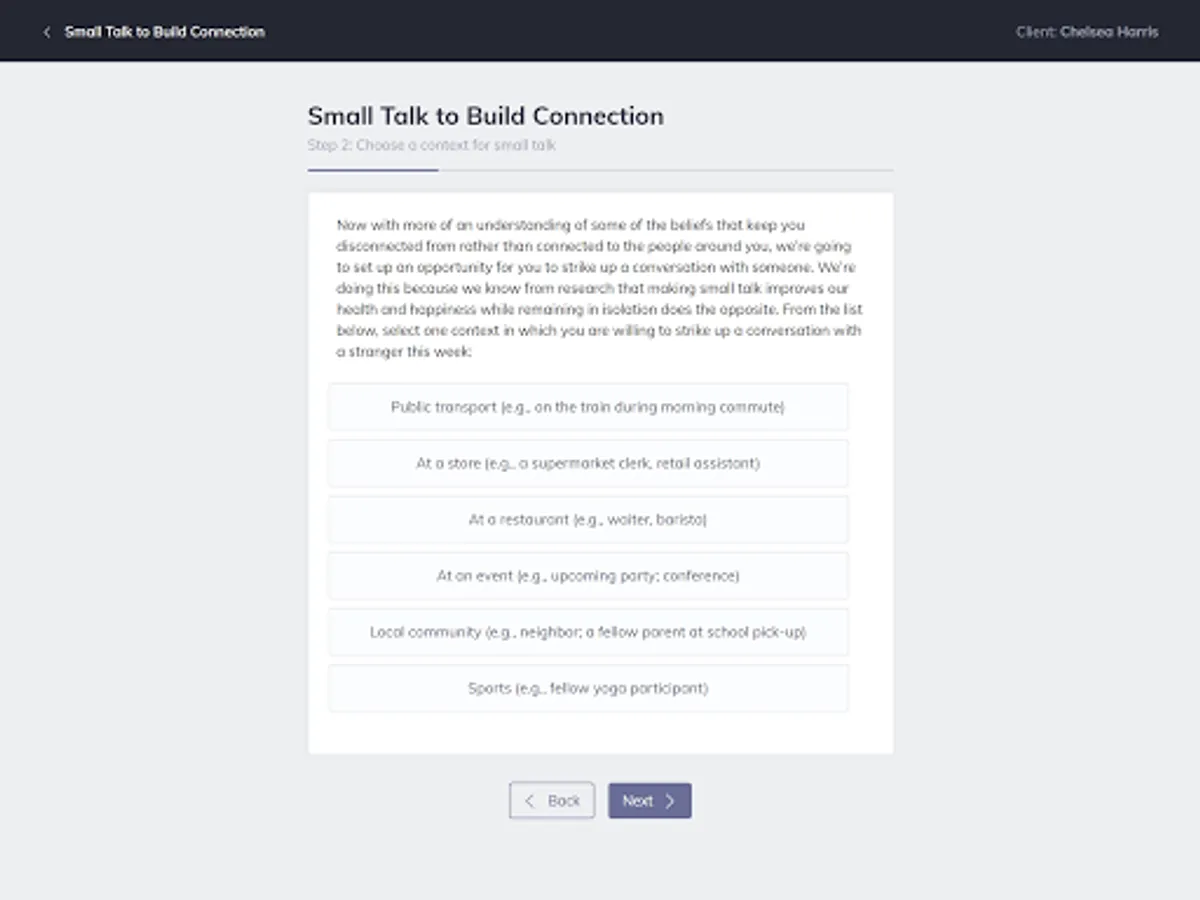Click the empty dark header bar area
This screenshot has width=1200, height=900.
click(640, 32)
